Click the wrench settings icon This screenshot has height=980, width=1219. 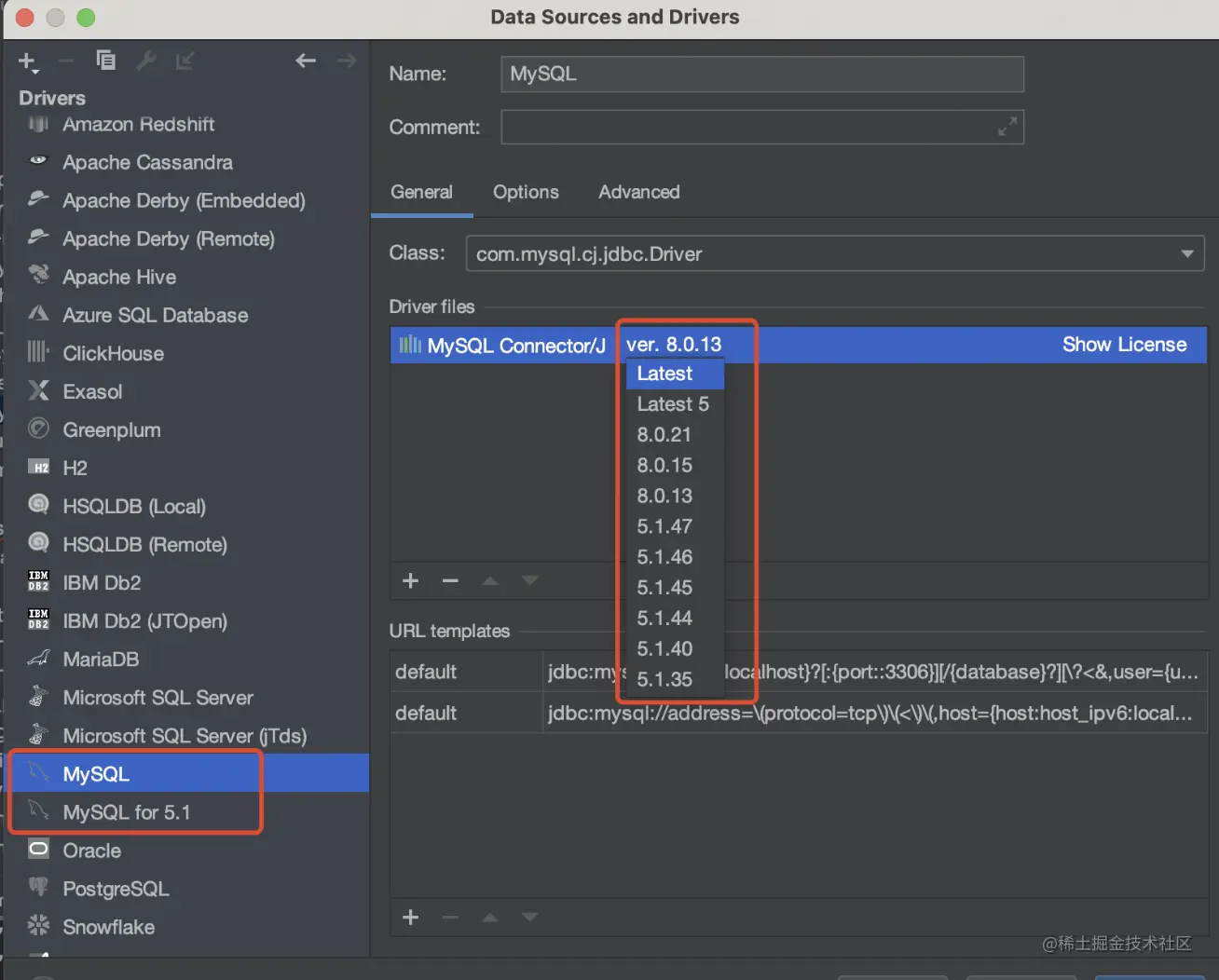coord(145,61)
